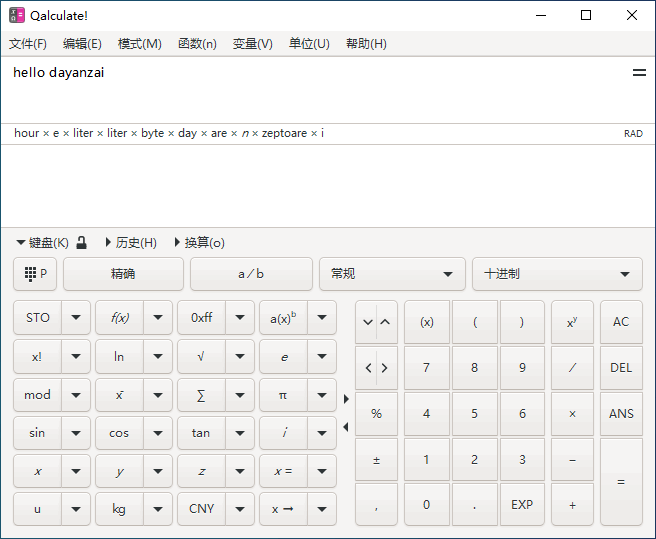
Task: Insert variable z button
Action: [202, 471]
